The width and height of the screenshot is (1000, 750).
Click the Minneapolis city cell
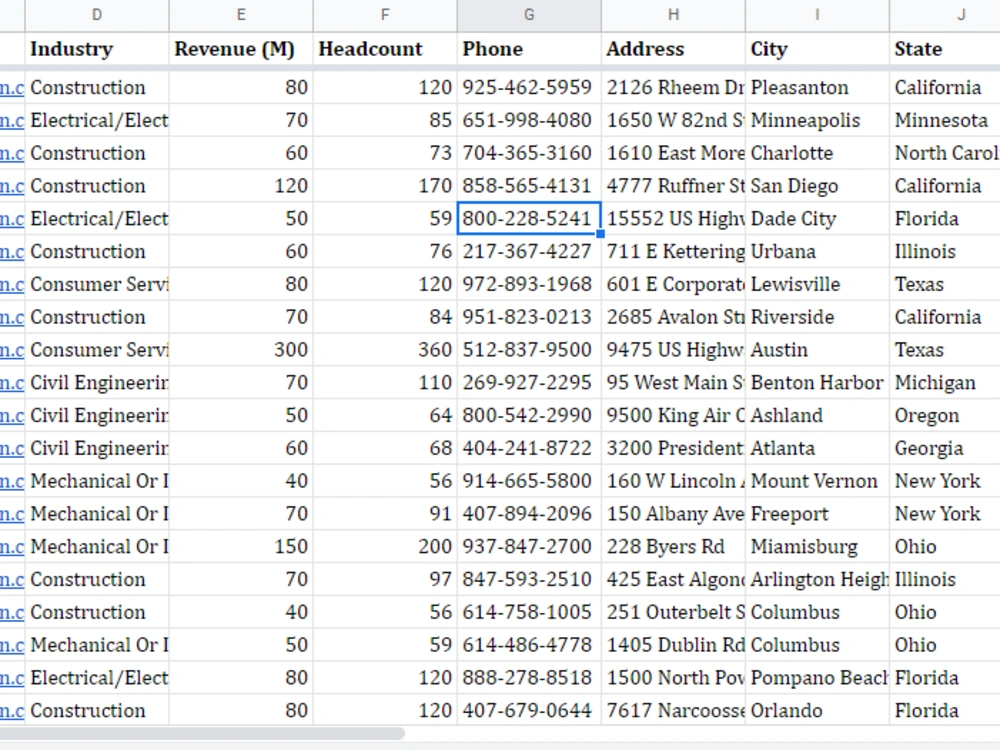click(817, 120)
